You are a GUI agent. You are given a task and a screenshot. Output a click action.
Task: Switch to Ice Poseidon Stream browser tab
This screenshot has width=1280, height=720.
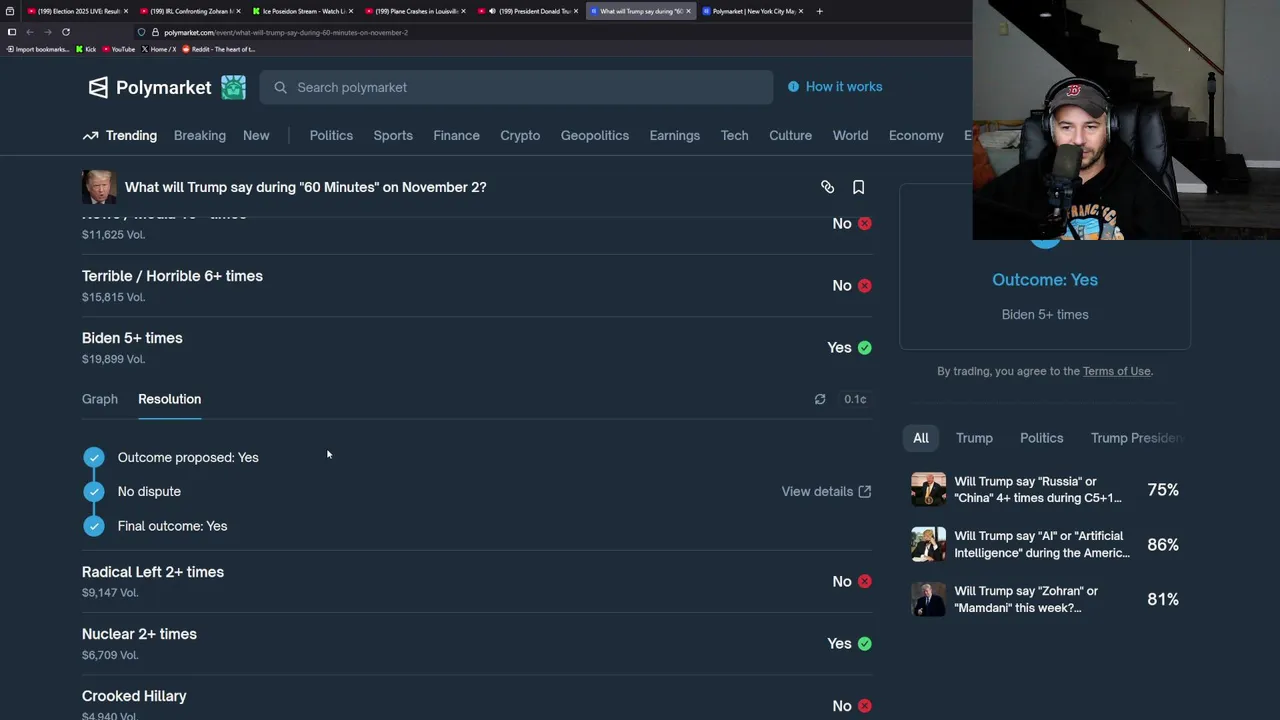tap(303, 11)
